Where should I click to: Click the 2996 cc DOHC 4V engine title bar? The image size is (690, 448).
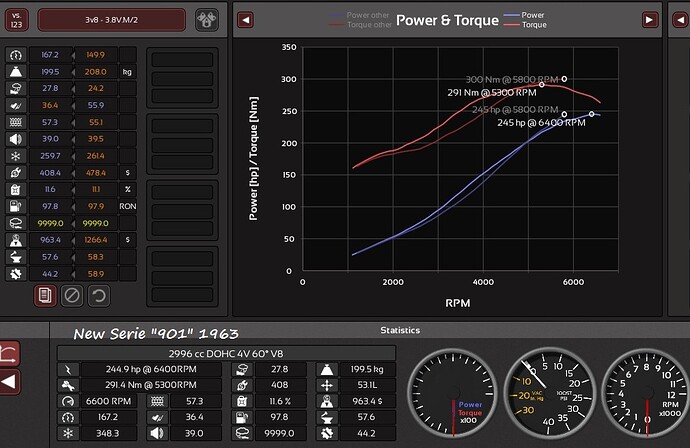(x=226, y=352)
